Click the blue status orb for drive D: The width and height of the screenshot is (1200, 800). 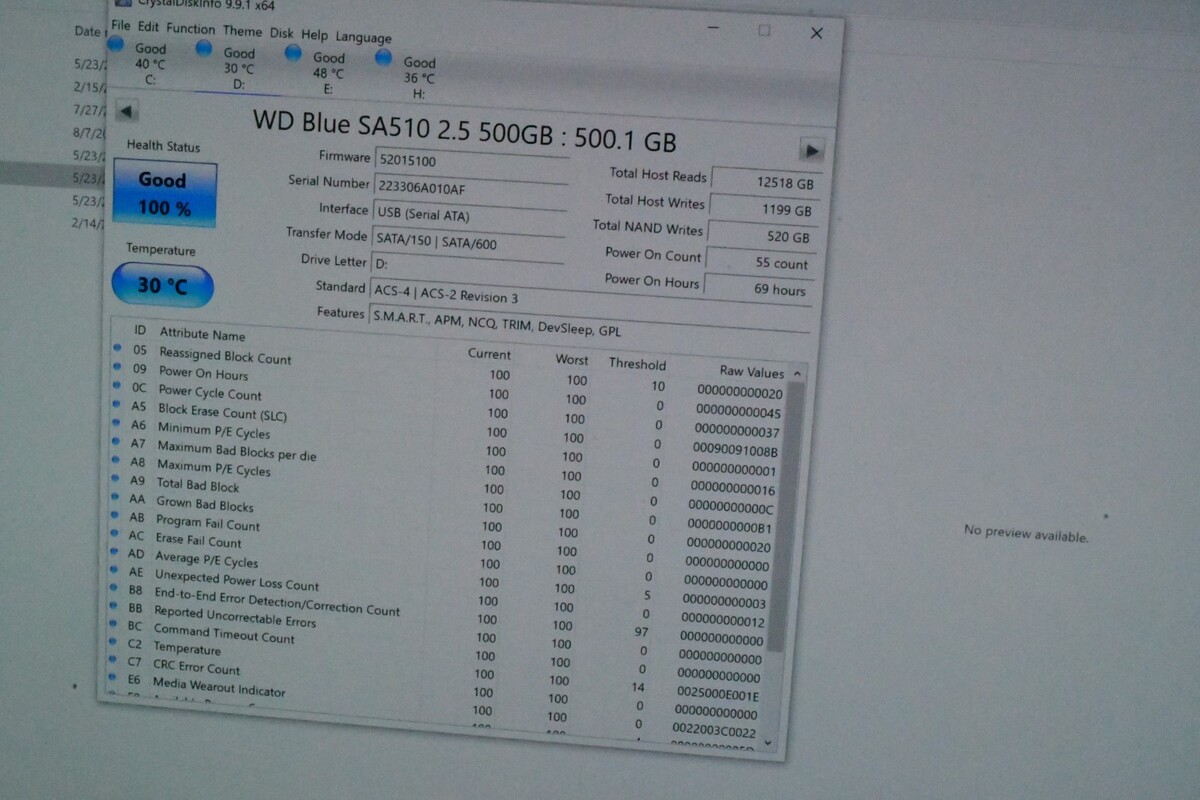click(204, 48)
